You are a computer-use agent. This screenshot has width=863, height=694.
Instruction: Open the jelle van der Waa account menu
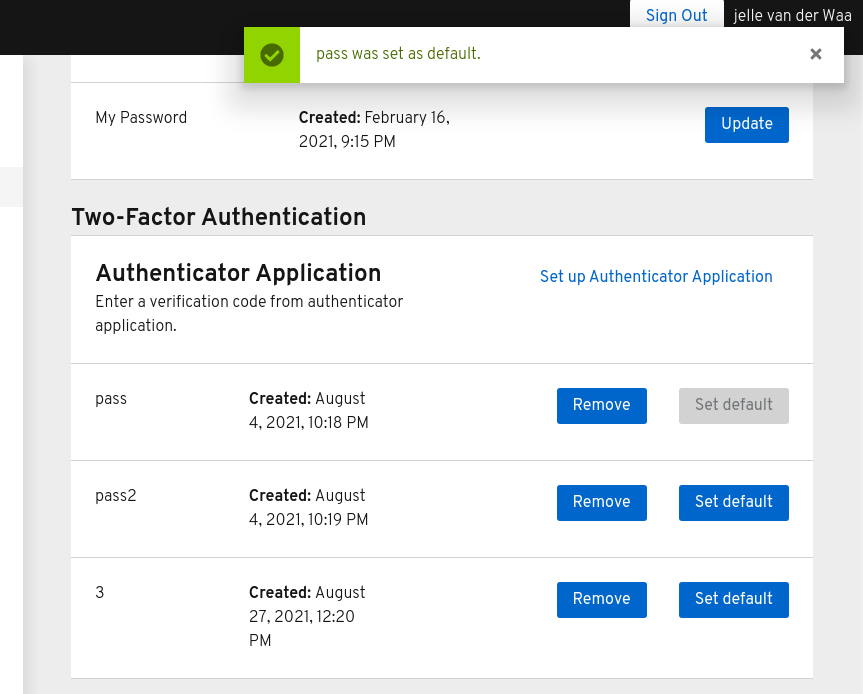tap(792, 15)
